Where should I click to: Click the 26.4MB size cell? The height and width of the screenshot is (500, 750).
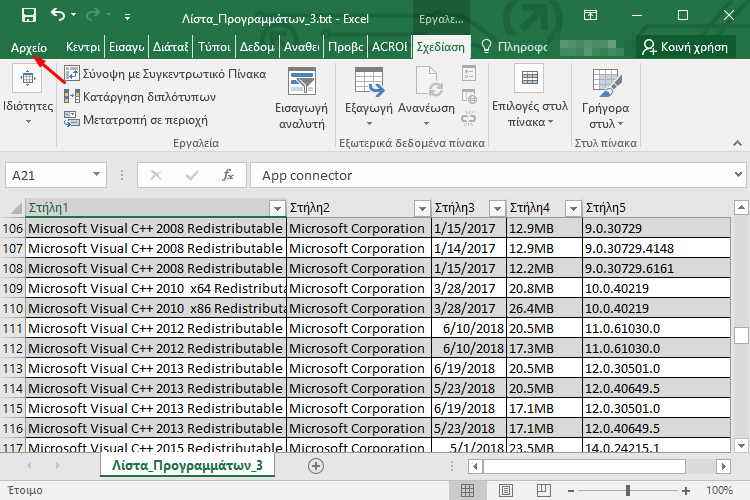tap(544, 309)
